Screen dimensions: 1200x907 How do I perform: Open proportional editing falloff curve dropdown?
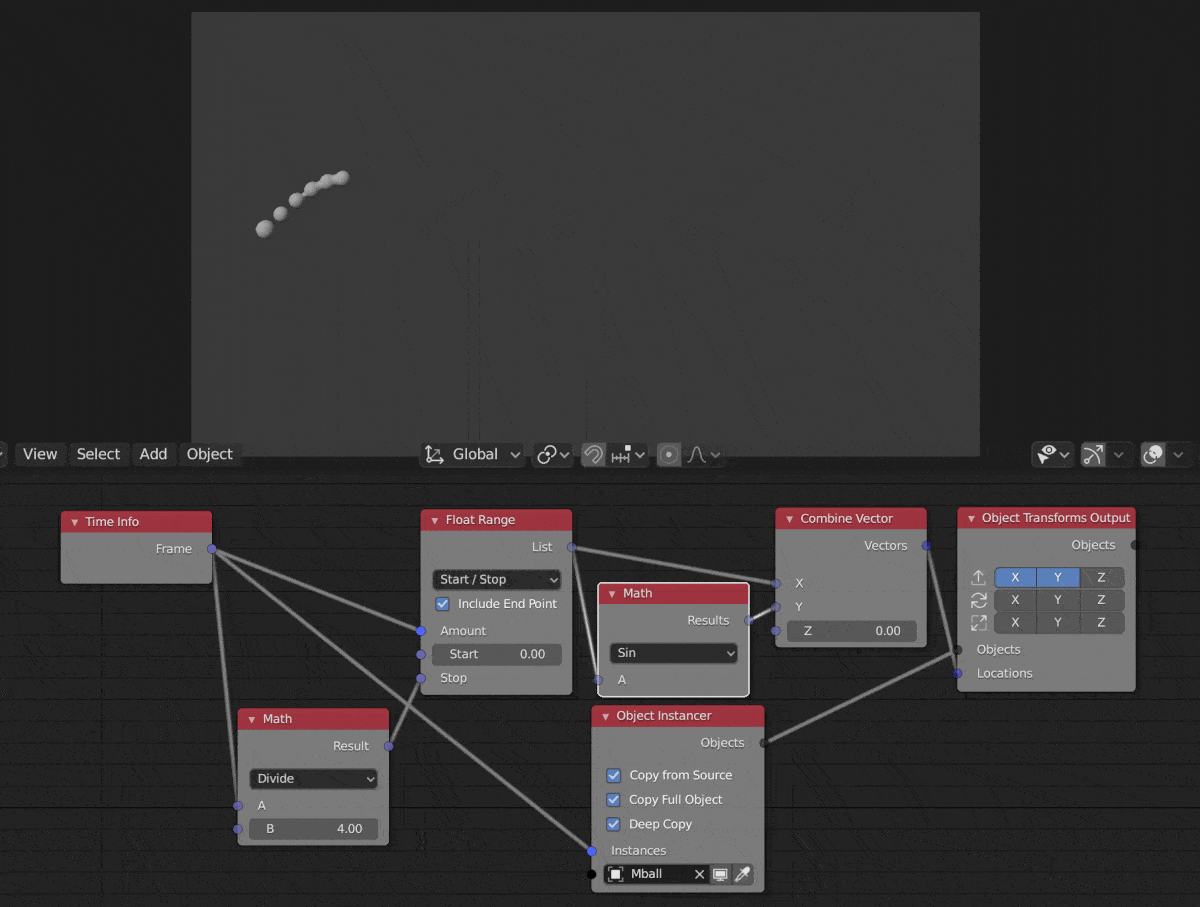click(704, 455)
